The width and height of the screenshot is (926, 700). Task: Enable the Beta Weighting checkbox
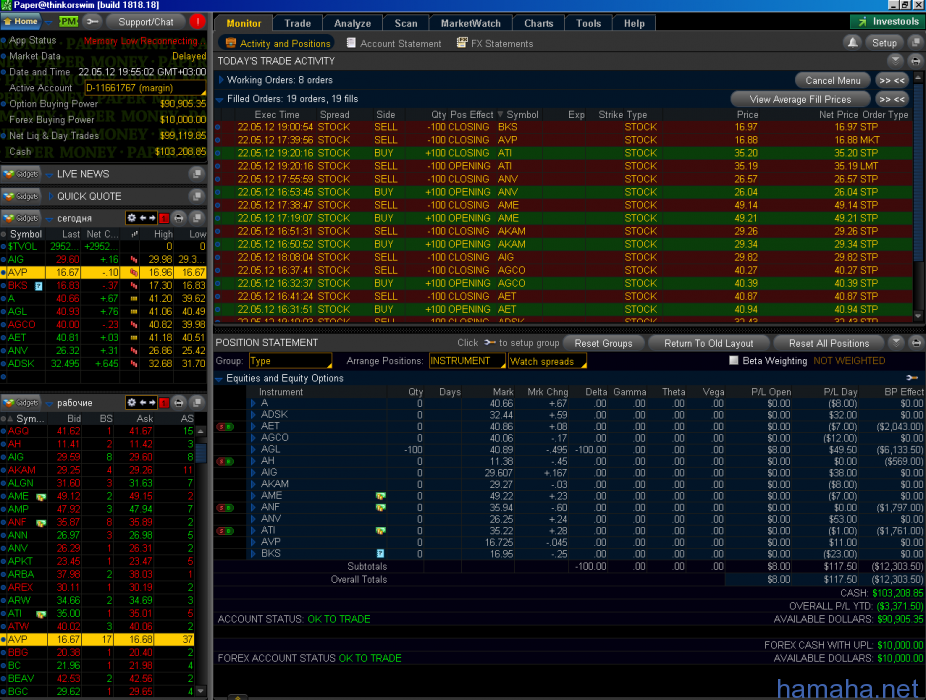pyautogui.click(x=733, y=360)
